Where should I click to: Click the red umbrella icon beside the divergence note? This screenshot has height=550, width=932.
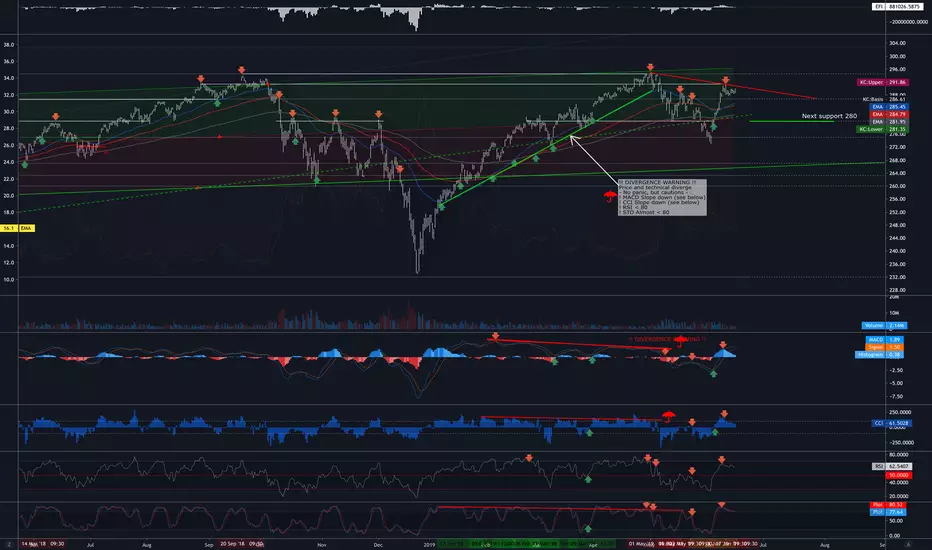pyautogui.click(x=610, y=196)
